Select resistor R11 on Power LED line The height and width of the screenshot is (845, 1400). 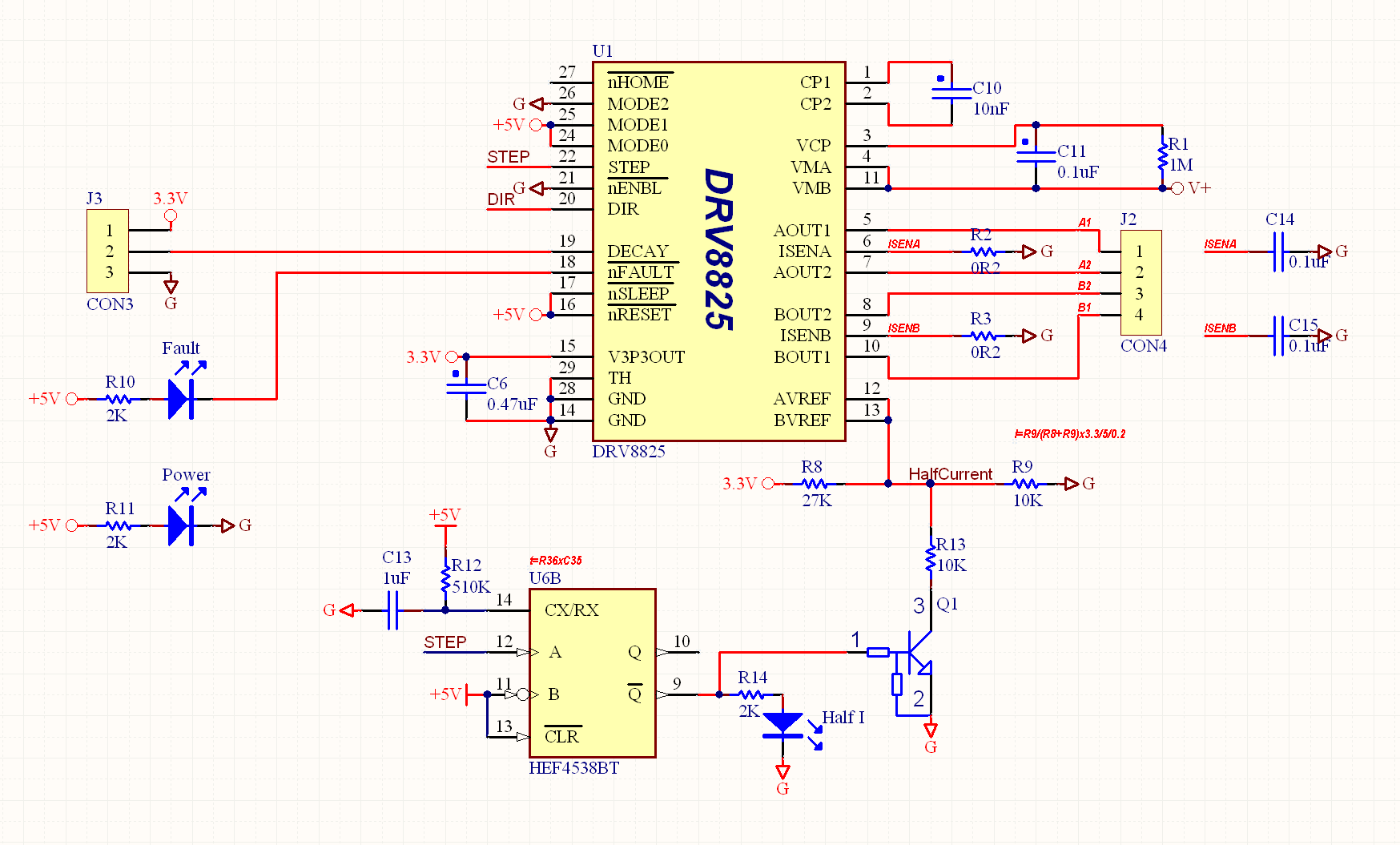[x=119, y=525]
